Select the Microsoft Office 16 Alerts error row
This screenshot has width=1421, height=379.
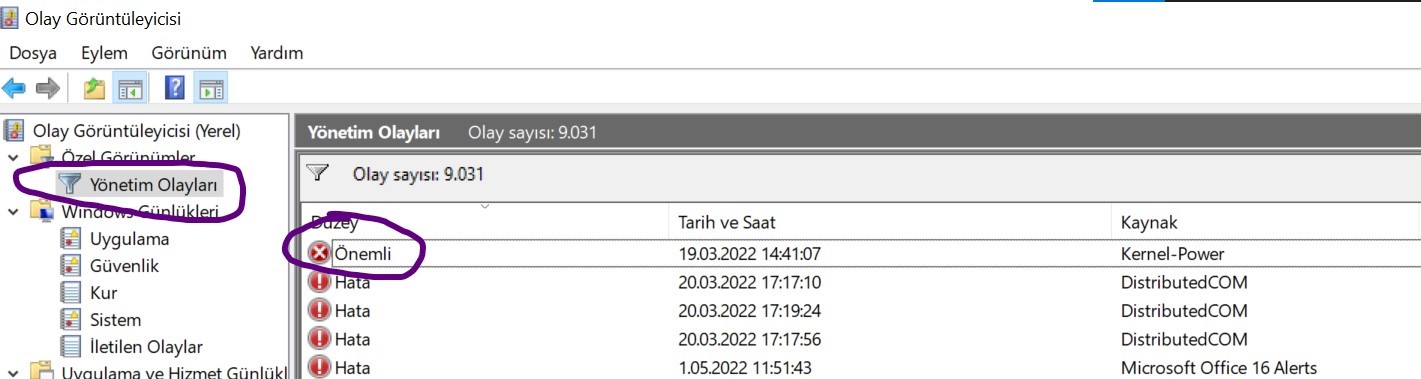[860, 367]
